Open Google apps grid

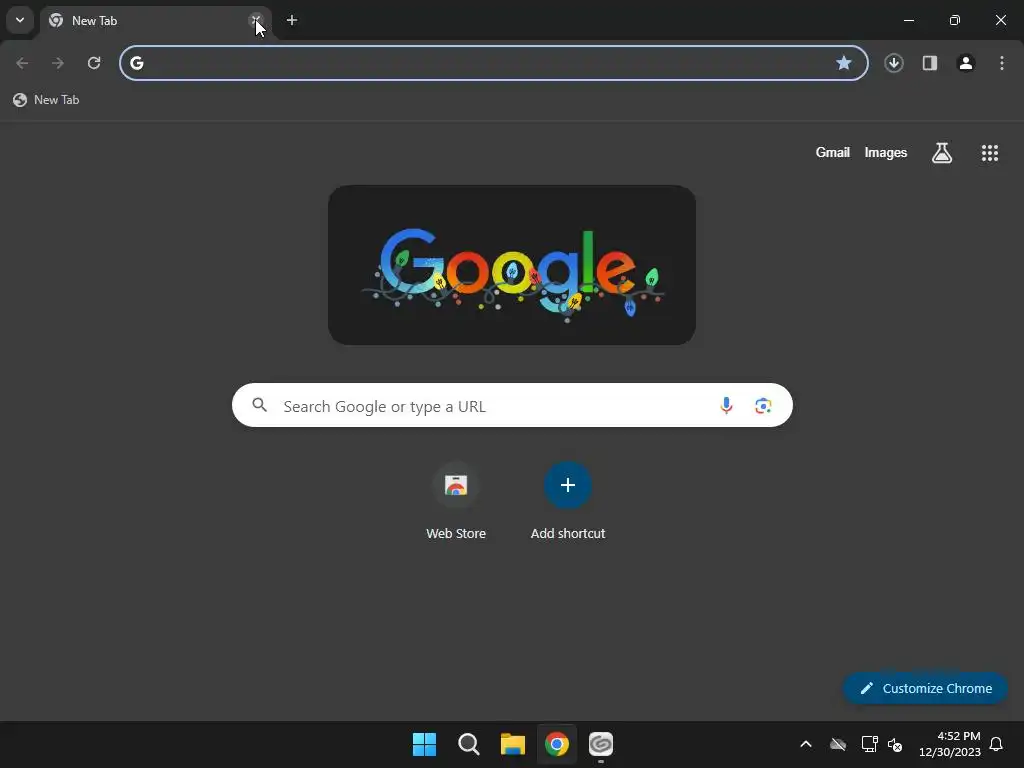[990, 153]
